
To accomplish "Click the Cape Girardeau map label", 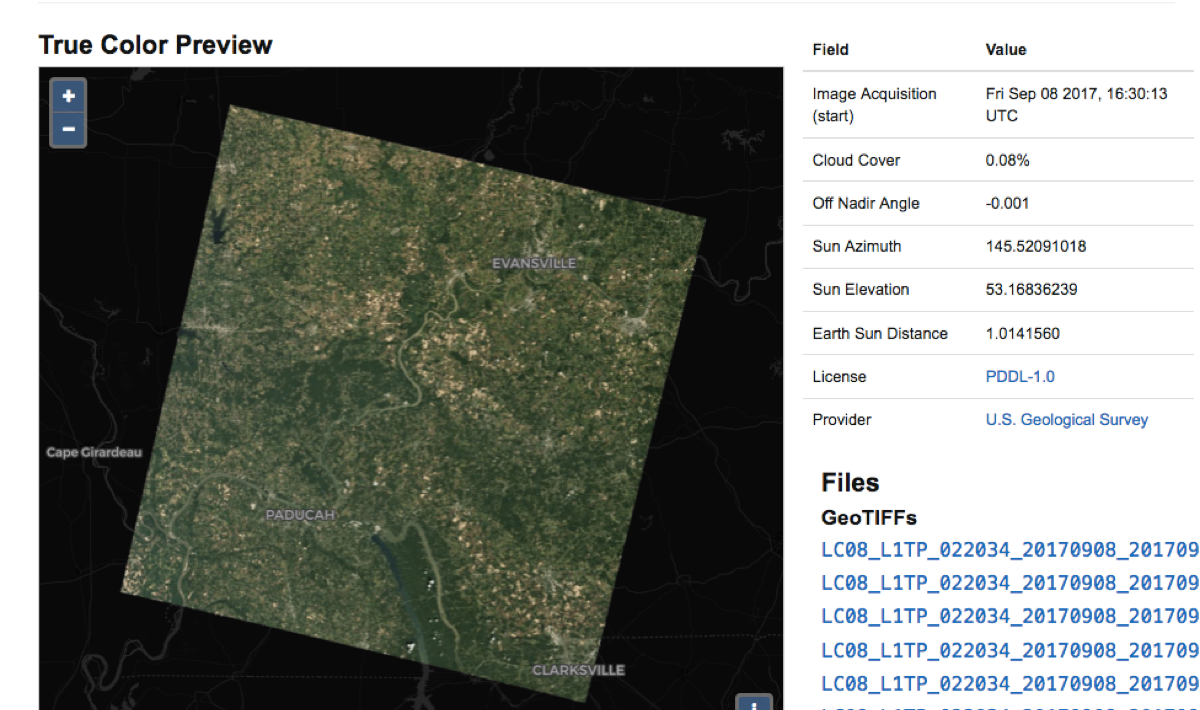I will point(94,453).
